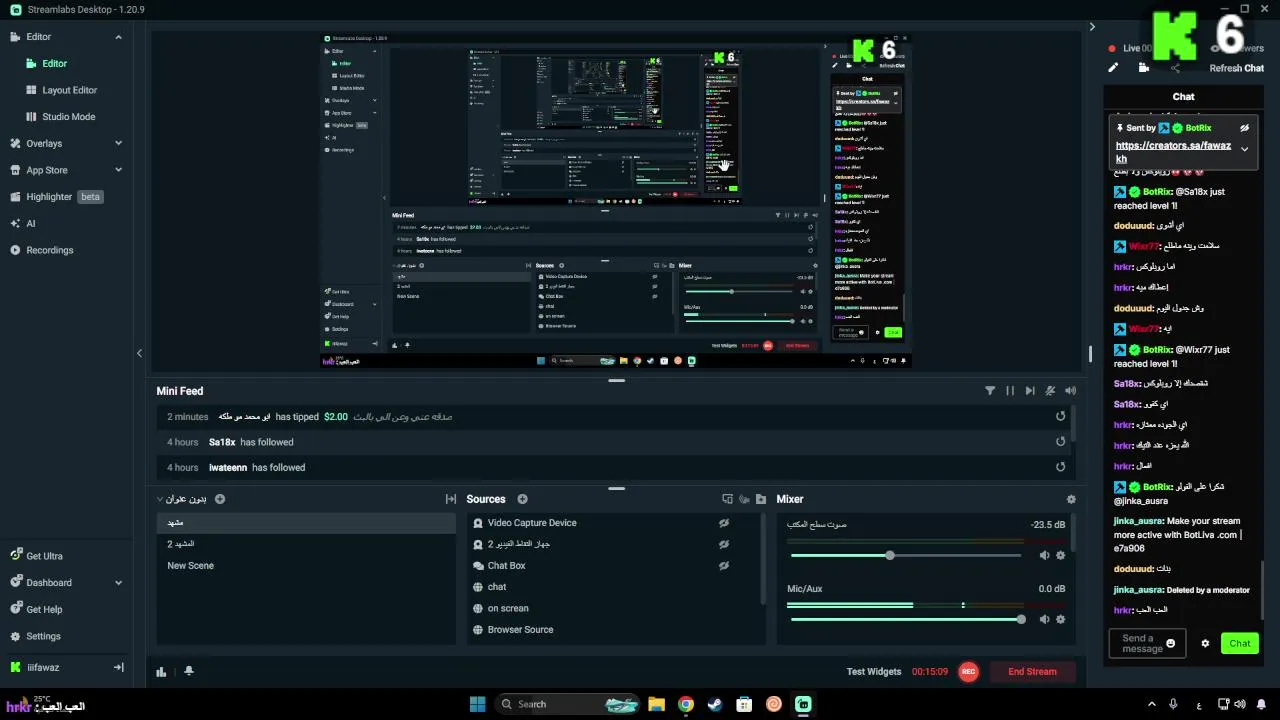Adjust the desktop audio volume slider

[x=889, y=555]
